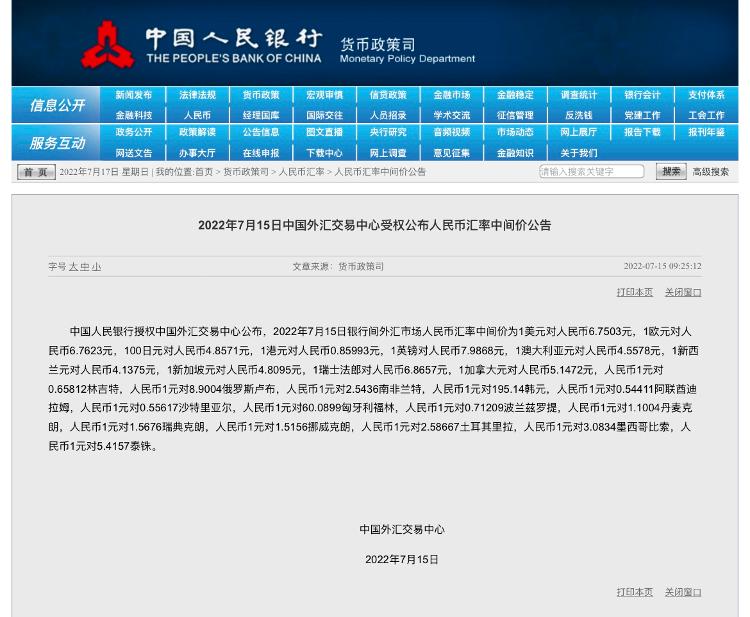The image size is (750, 617).
Task: Click the top 关闭窗口 link
Action: (683, 292)
